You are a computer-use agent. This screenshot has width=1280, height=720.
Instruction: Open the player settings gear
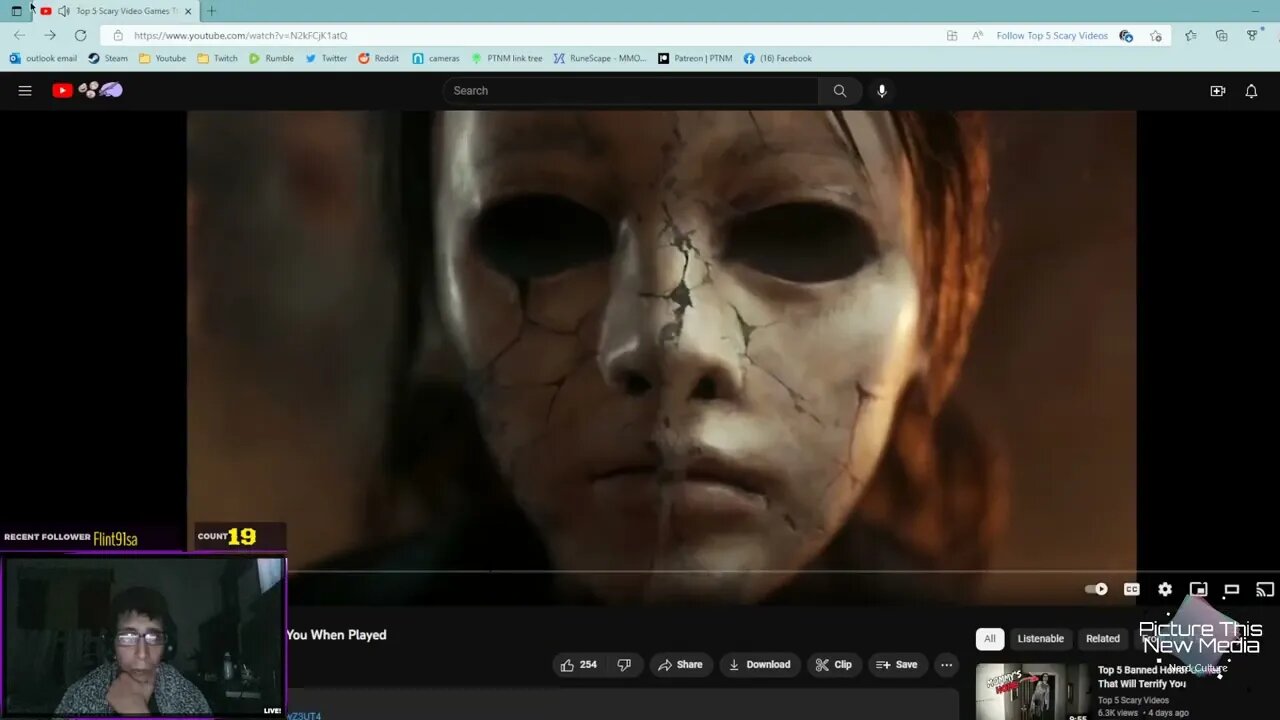point(1165,589)
